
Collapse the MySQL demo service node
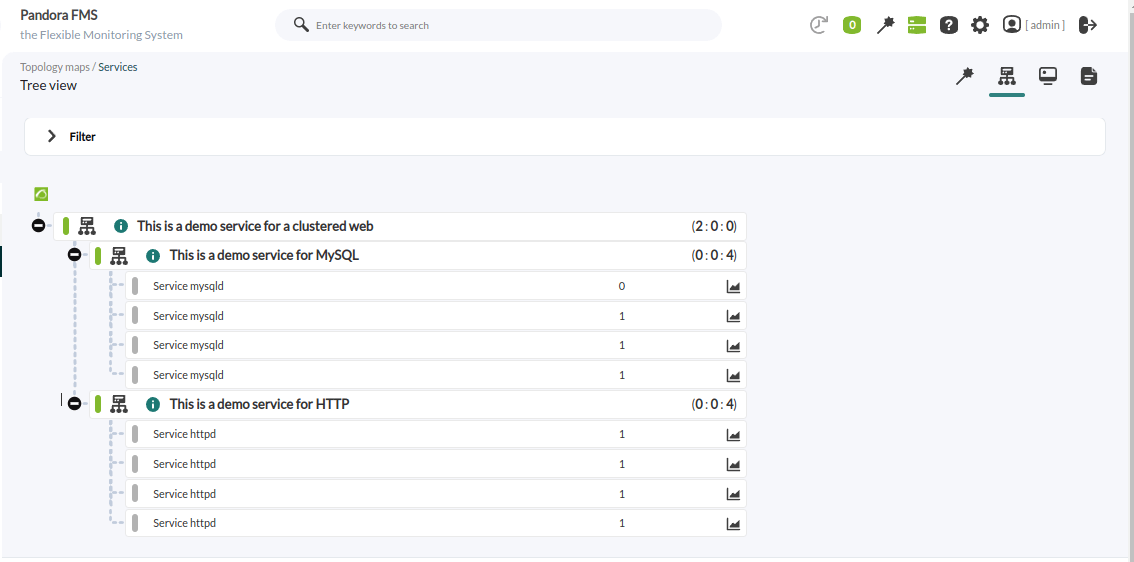[x=74, y=255]
